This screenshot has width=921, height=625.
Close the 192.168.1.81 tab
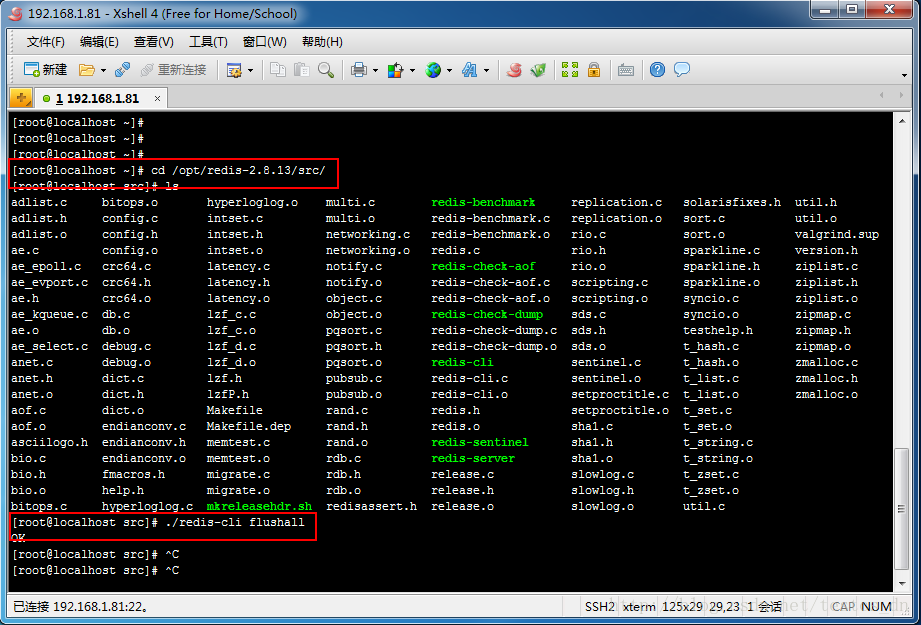(x=157, y=99)
